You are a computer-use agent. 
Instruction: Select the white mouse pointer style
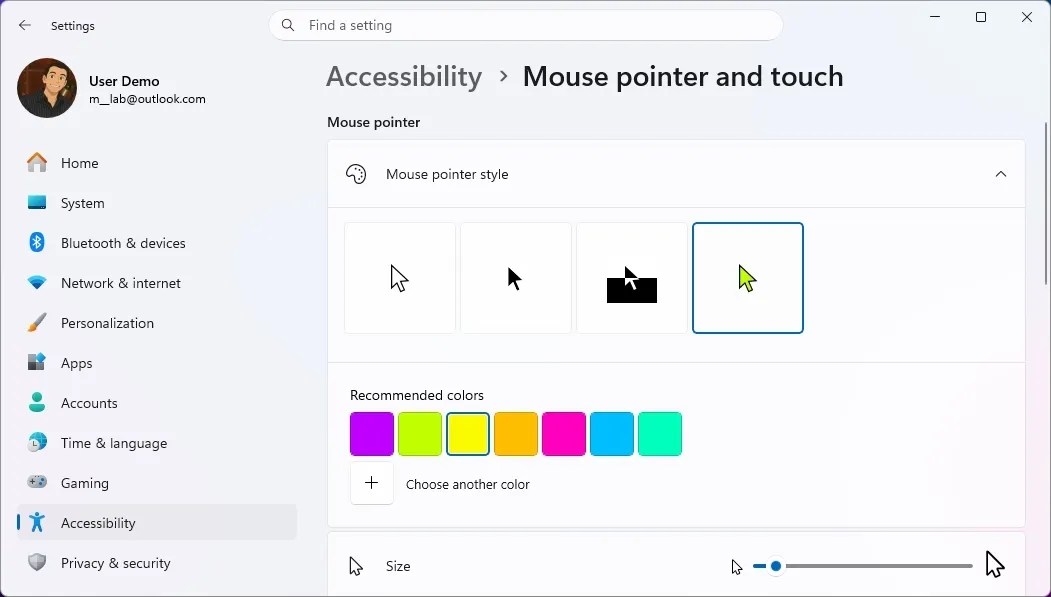pos(399,278)
